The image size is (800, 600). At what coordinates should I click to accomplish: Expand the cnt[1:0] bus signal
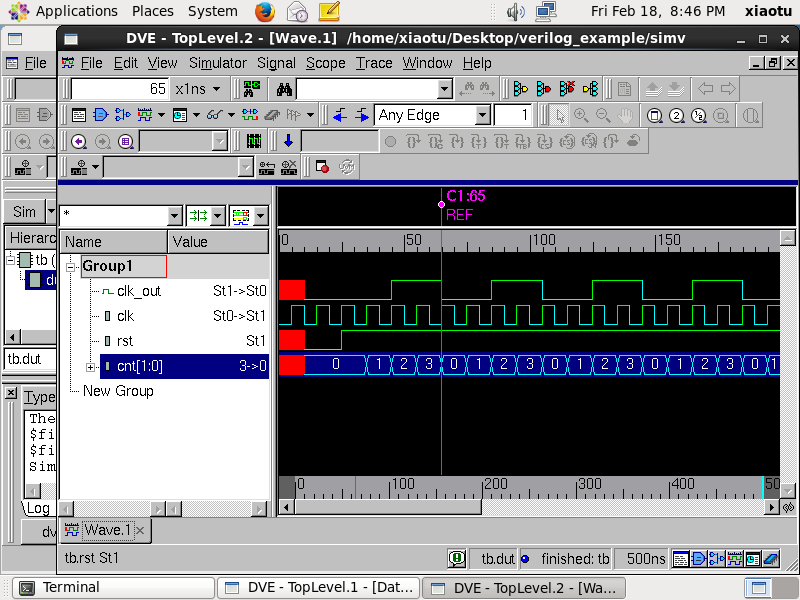pyautogui.click(x=90, y=367)
